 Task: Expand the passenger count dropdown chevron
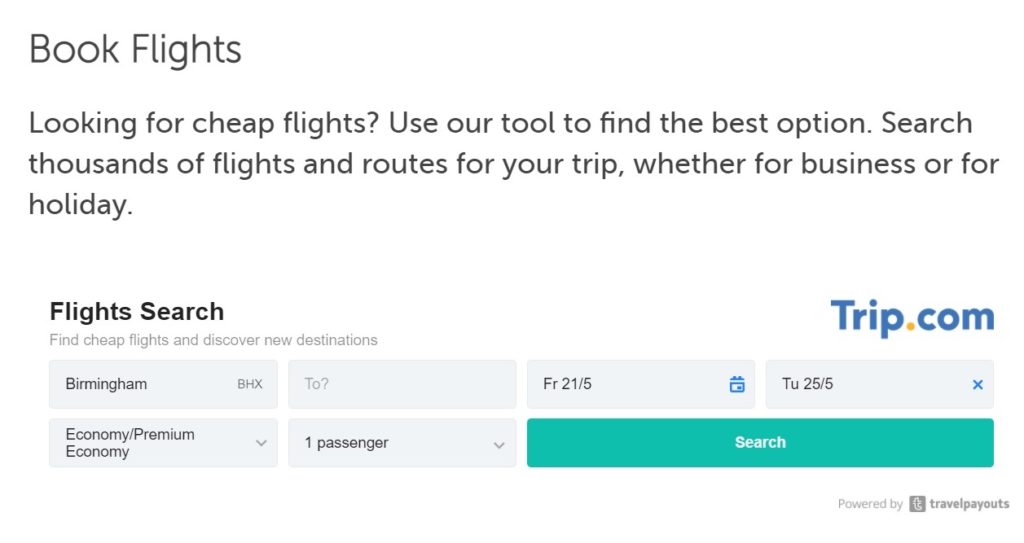point(499,445)
